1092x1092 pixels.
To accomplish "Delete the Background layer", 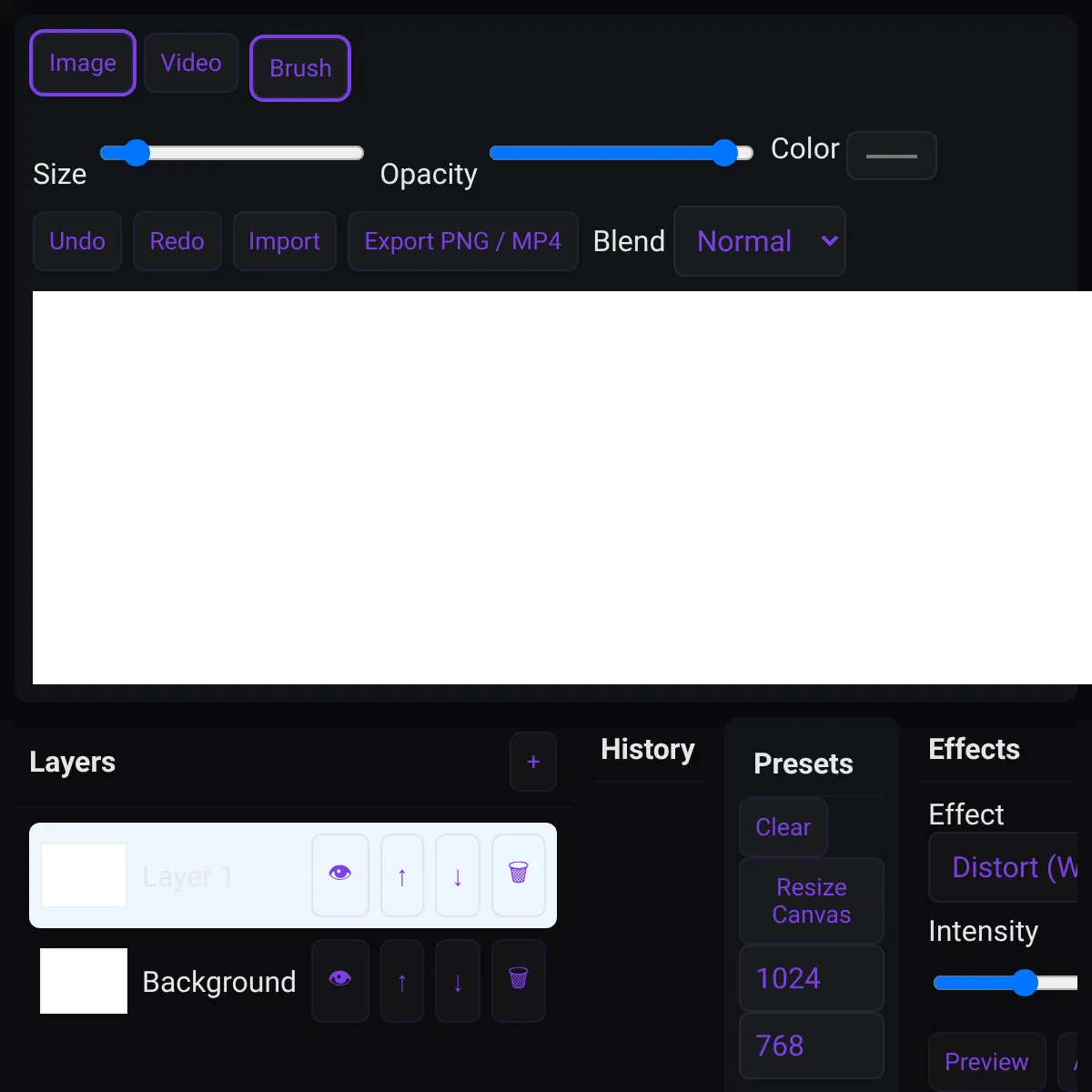I will coord(518,981).
